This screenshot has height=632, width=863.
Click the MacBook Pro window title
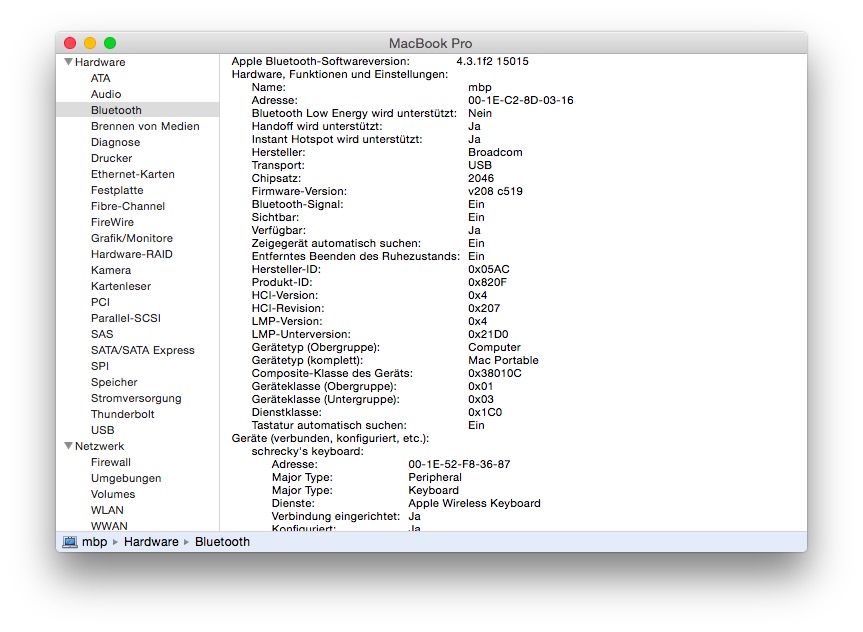(x=430, y=43)
